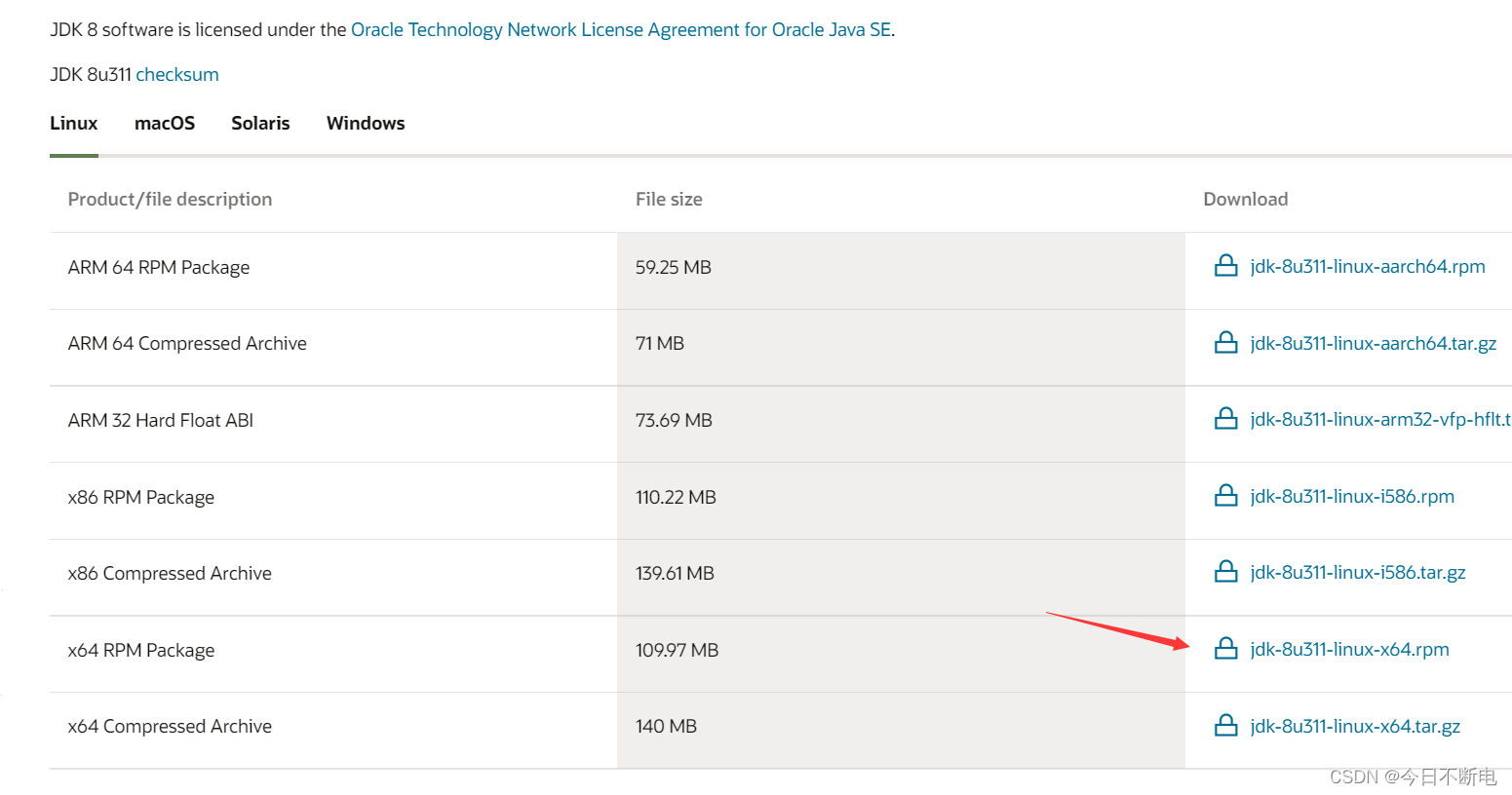Click lock icon for jdk-8u311-linux-i586.rpm
Image resolution: width=1512 pixels, height=795 pixels.
tap(1225, 496)
